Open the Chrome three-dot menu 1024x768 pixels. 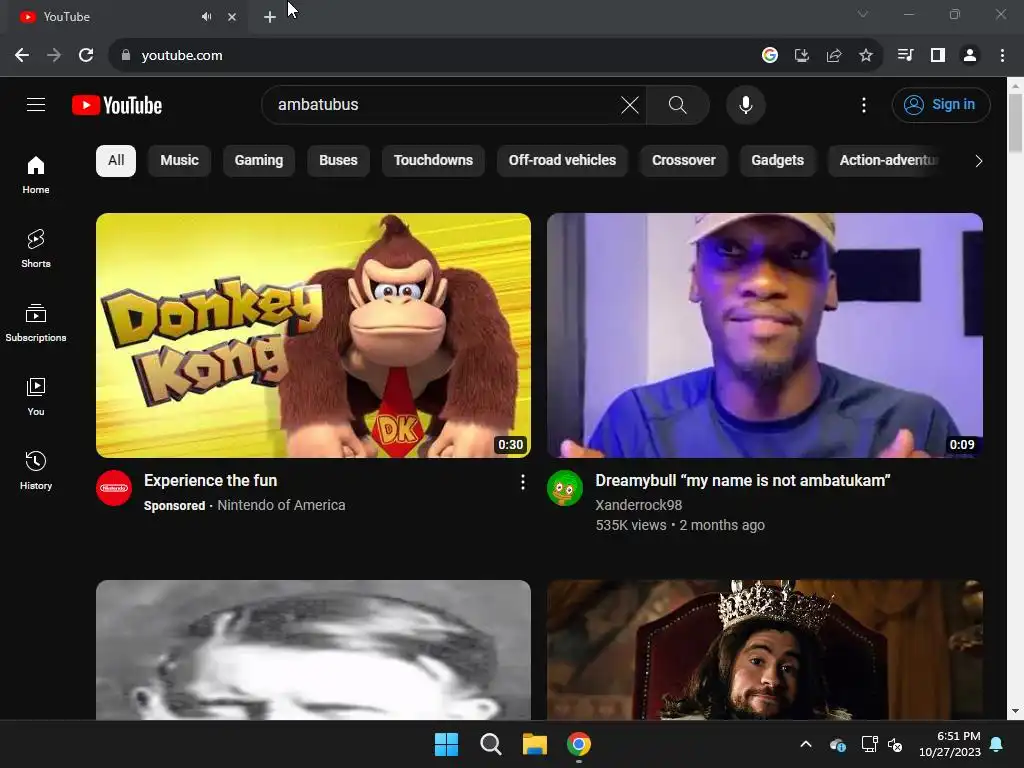pos(1002,56)
